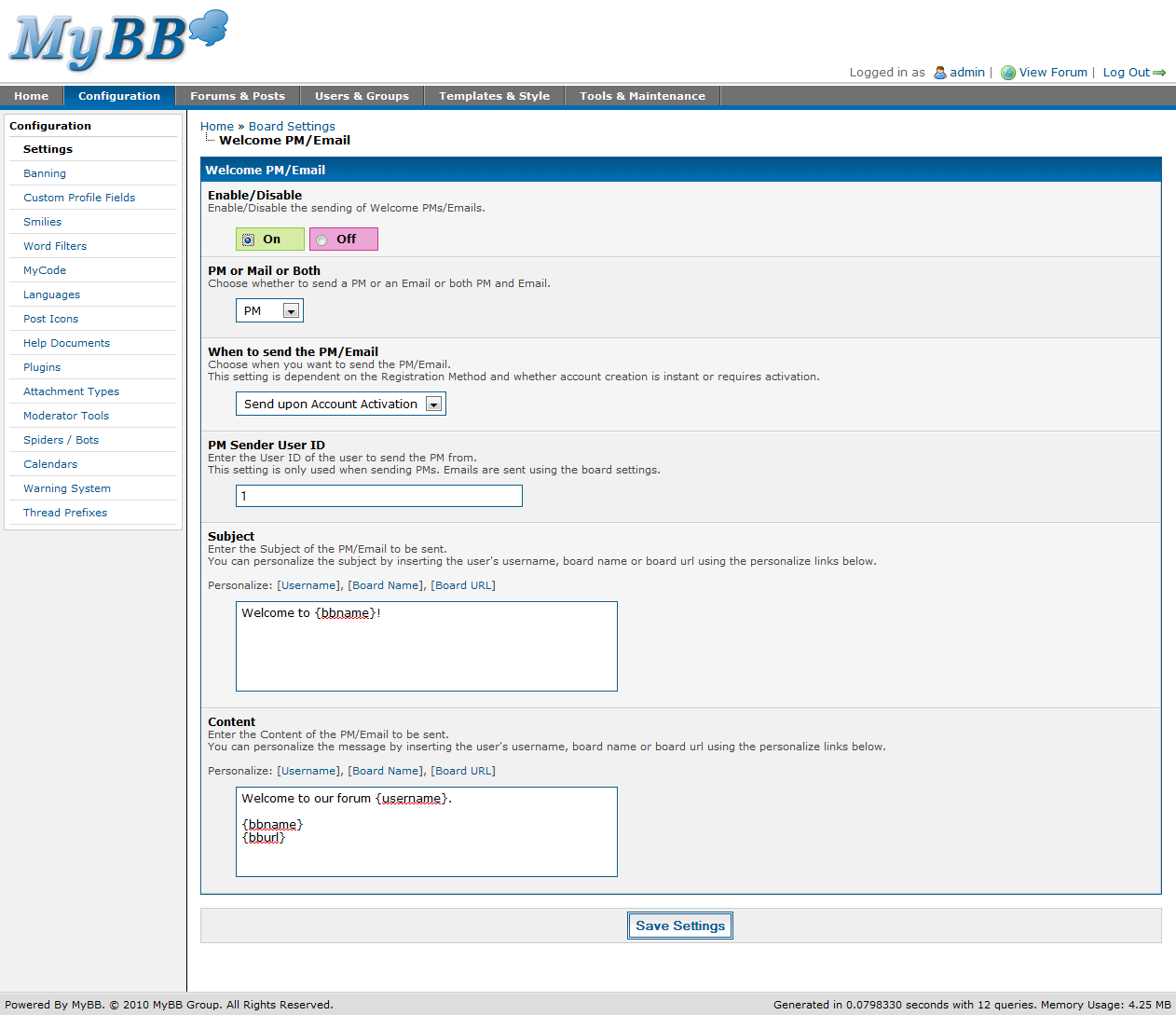
Task: Open Warning System in the sidebar
Action: coord(67,488)
